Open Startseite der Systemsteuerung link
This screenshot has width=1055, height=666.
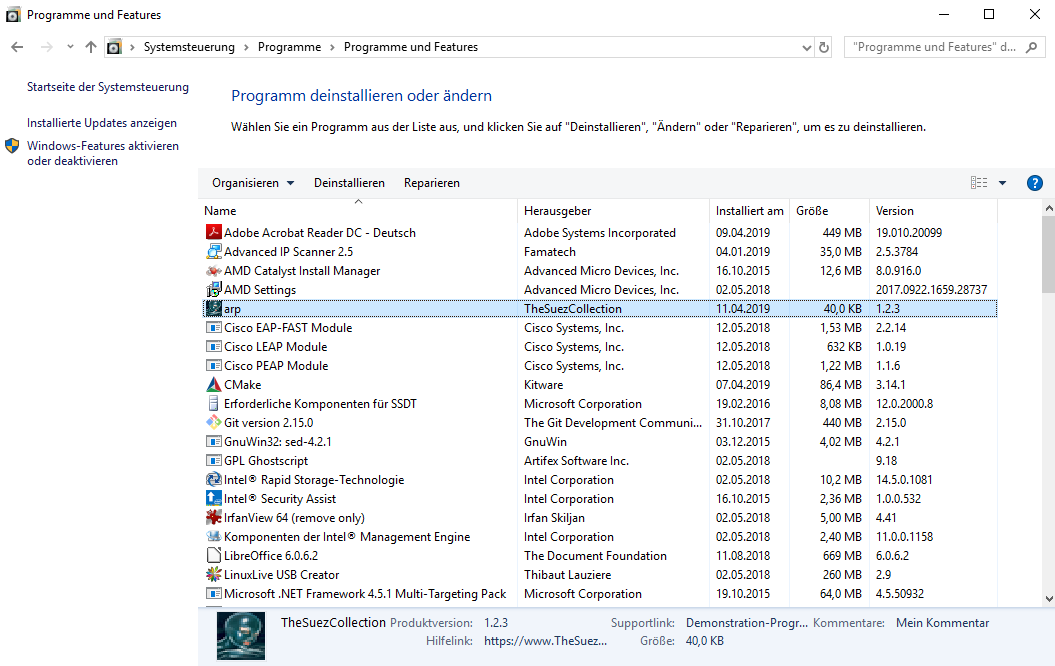point(108,87)
